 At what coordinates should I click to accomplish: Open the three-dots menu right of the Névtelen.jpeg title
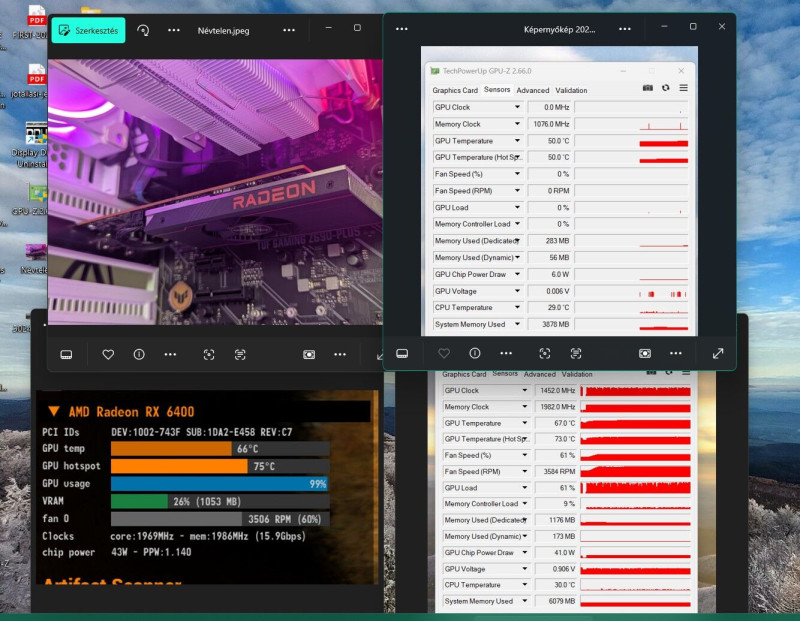(289, 30)
